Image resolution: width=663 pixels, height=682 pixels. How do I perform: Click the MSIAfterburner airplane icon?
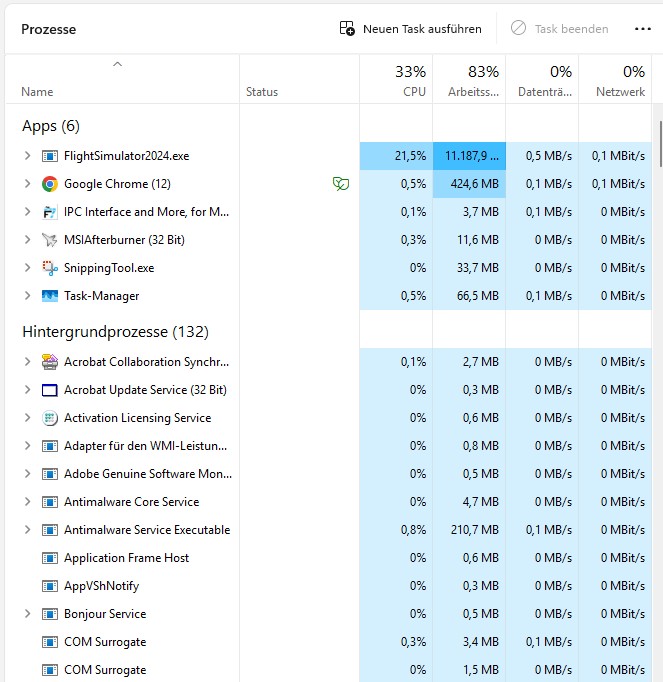point(50,240)
